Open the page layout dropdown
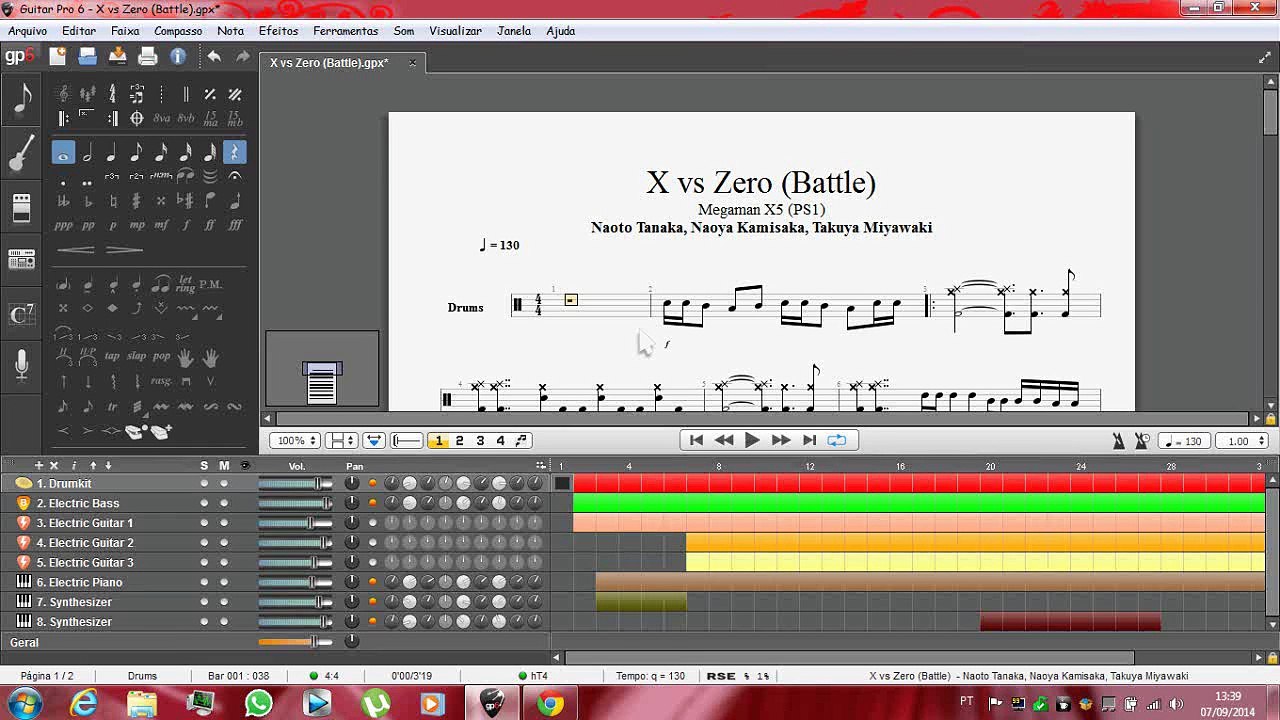The image size is (1280, 720). point(342,440)
